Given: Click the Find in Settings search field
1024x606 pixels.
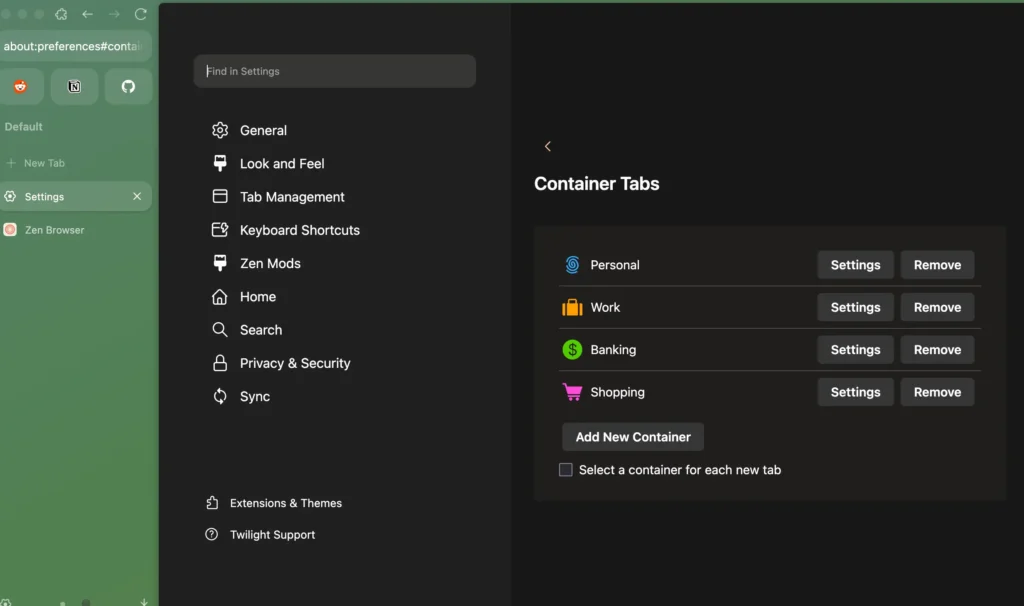Looking at the screenshot, I should pos(334,71).
